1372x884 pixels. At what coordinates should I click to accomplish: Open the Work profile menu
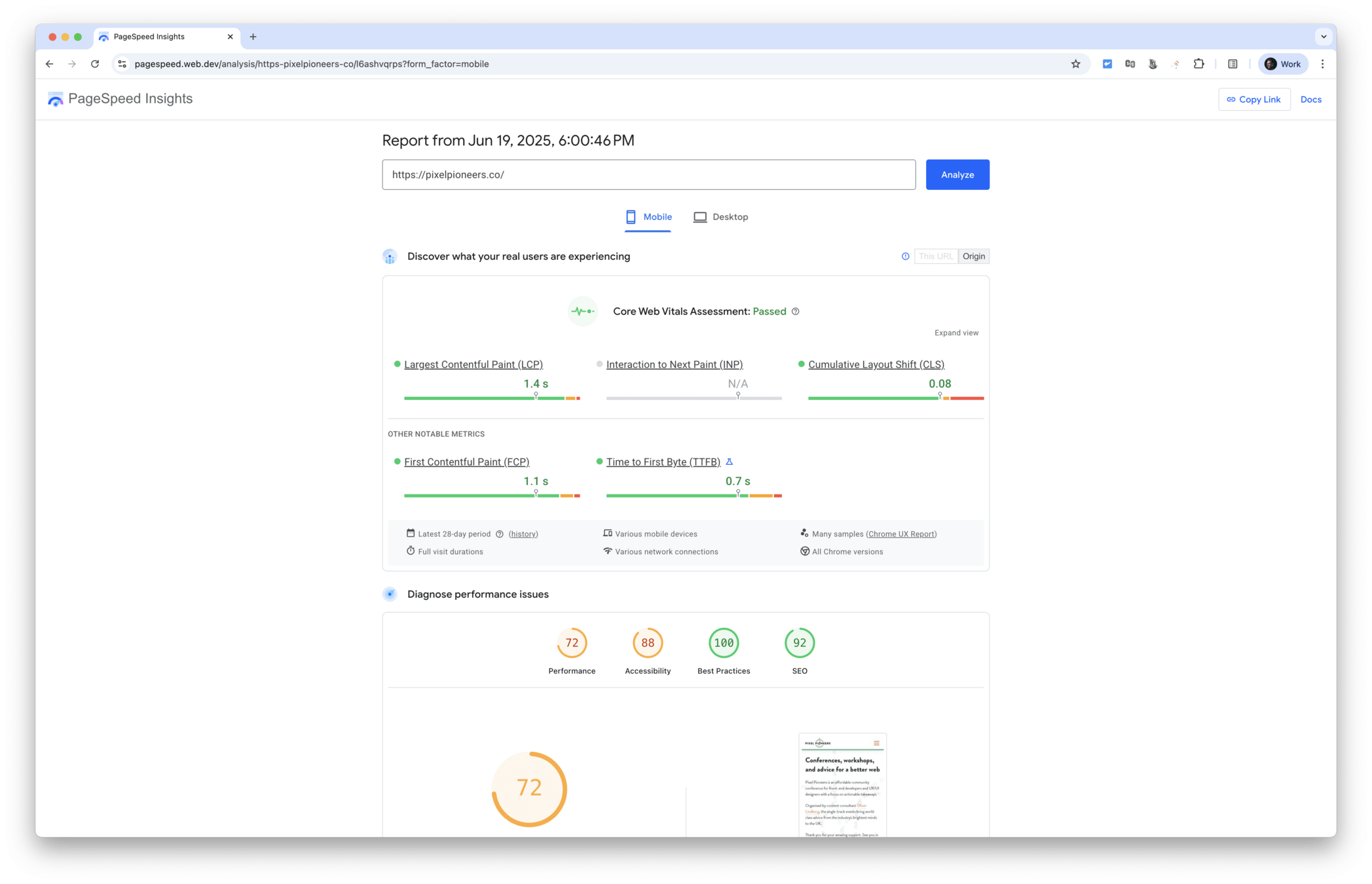point(1282,64)
